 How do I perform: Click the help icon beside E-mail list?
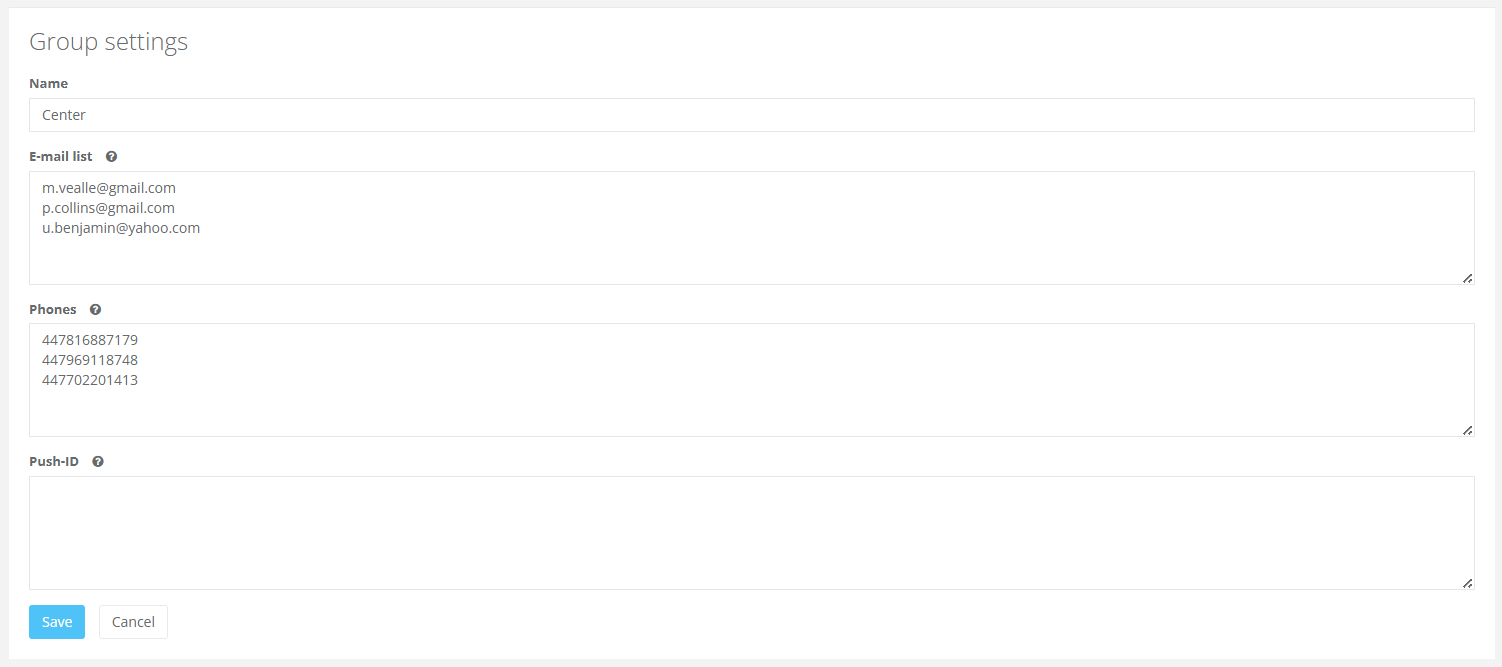tap(111, 157)
